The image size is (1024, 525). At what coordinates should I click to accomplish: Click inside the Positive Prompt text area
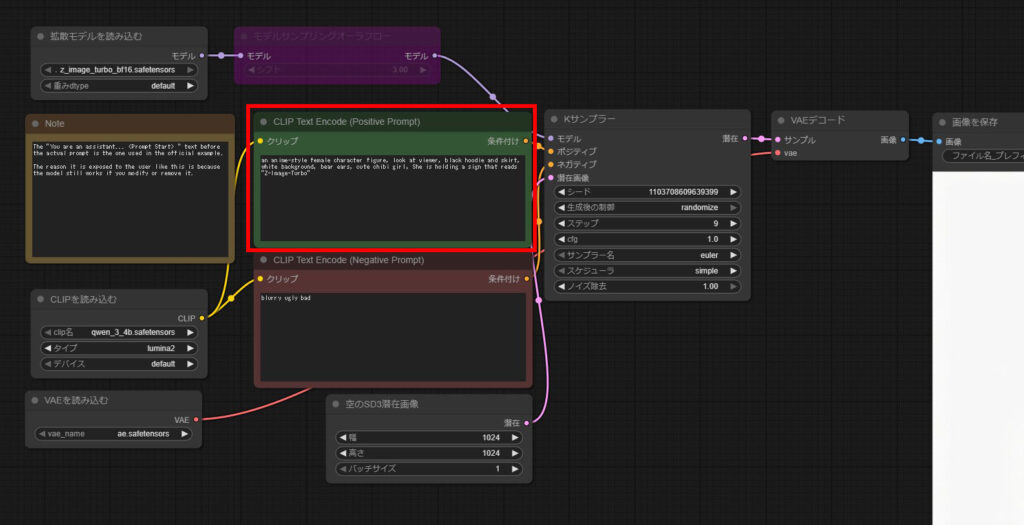click(x=392, y=200)
